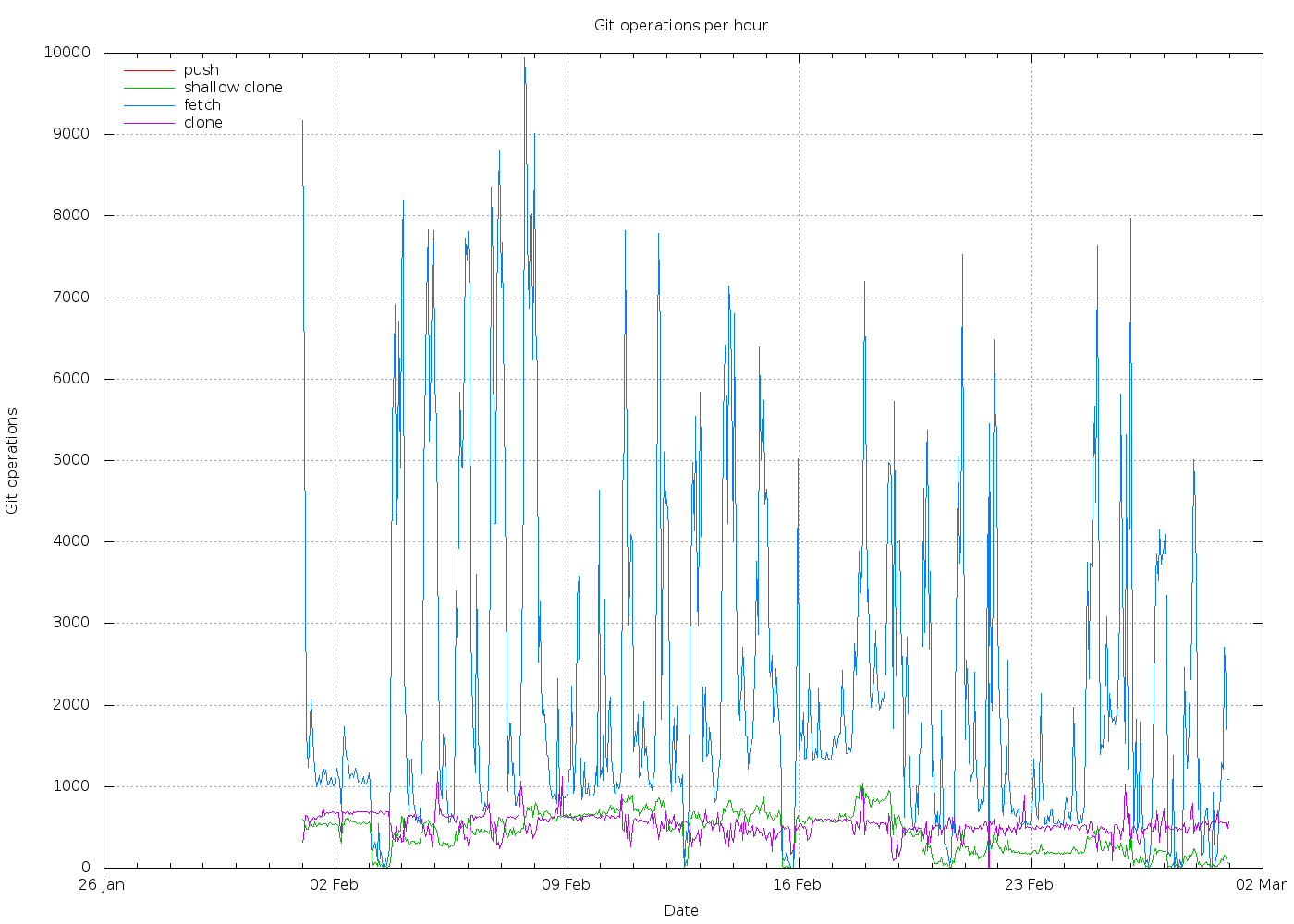1294x924 pixels.
Task: Click the '09 Feb' date tick label
Action: [566, 885]
